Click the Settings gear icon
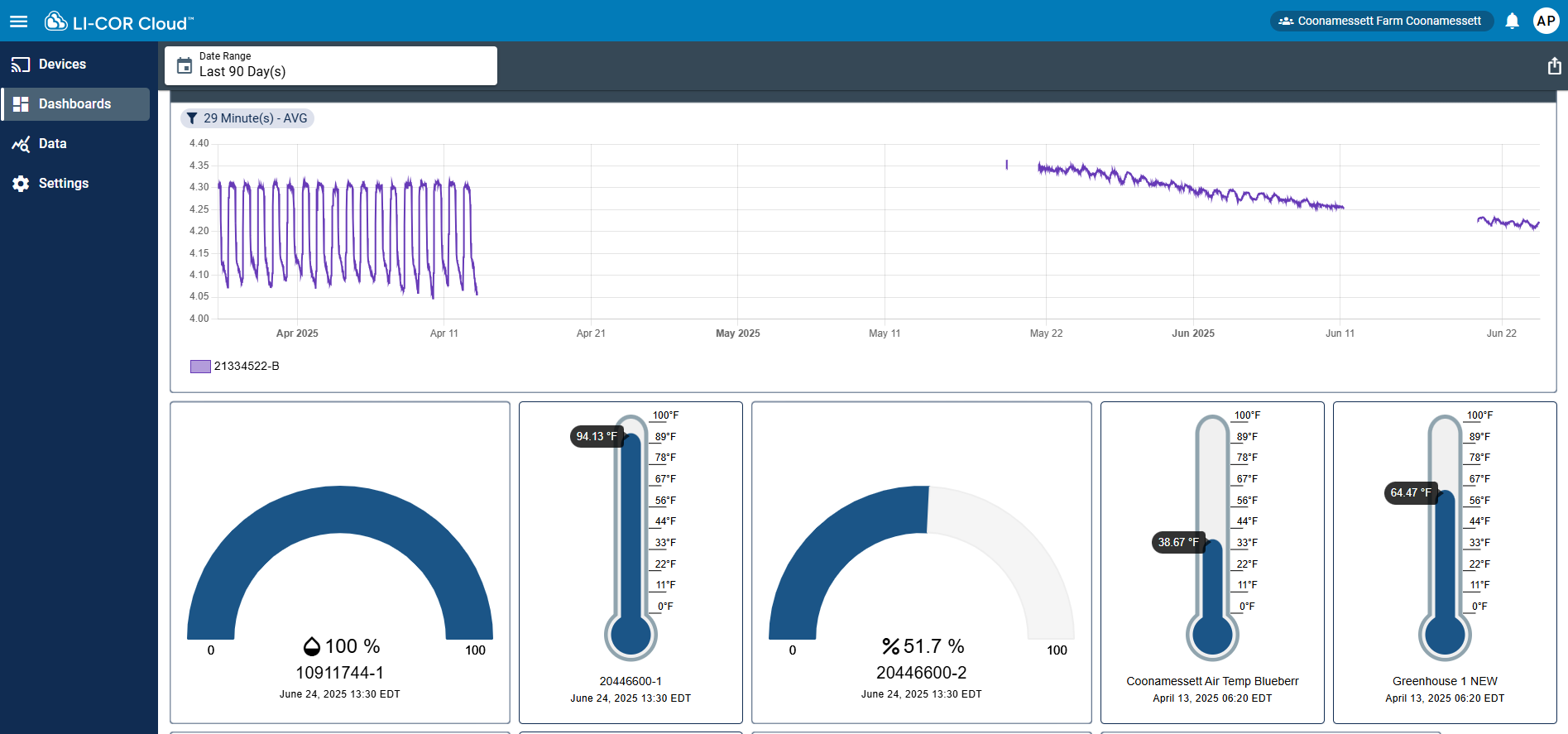The image size is (1568, 734). point(21,184)
